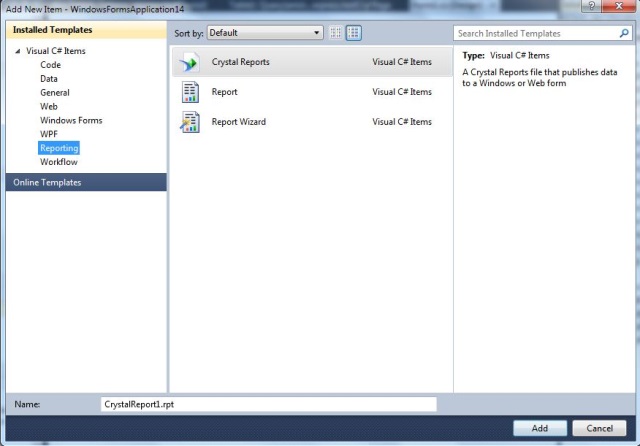The width and height of the screenshot is (640, 446).
Task: Select the Crystal Reports template icon
Action: click(x=189, y=62)
